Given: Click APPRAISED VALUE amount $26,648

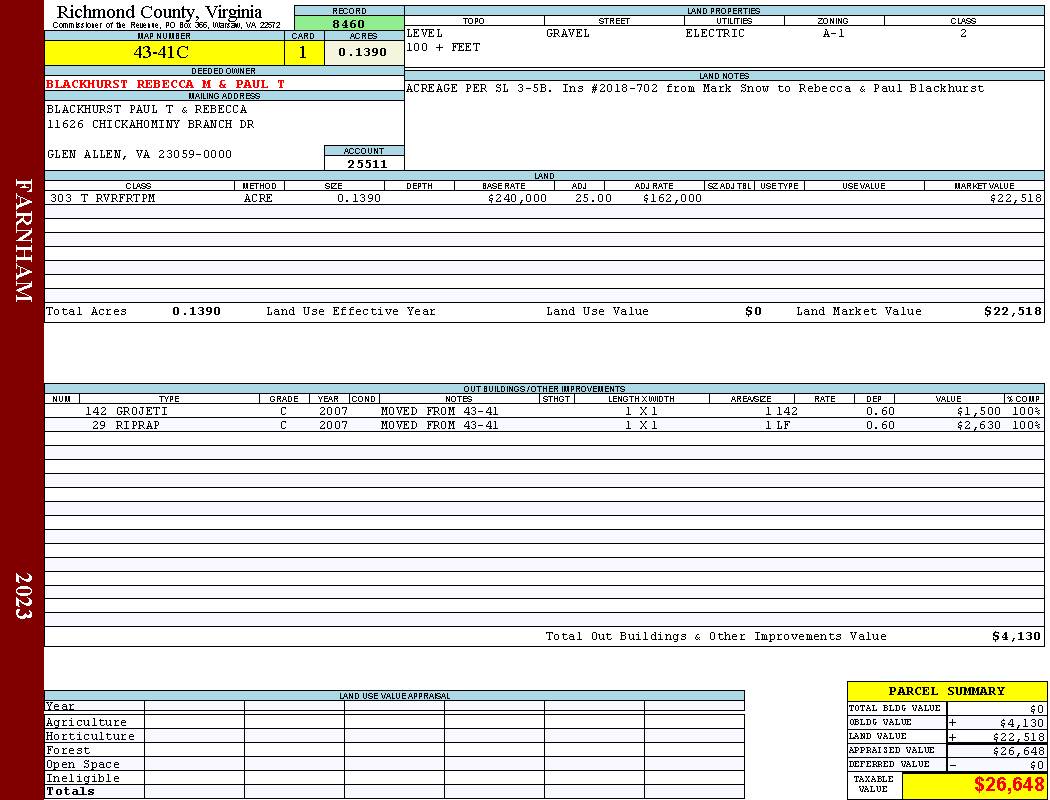Looking at the screenshot, I should pyautogui.click(x=1018, y=751).
